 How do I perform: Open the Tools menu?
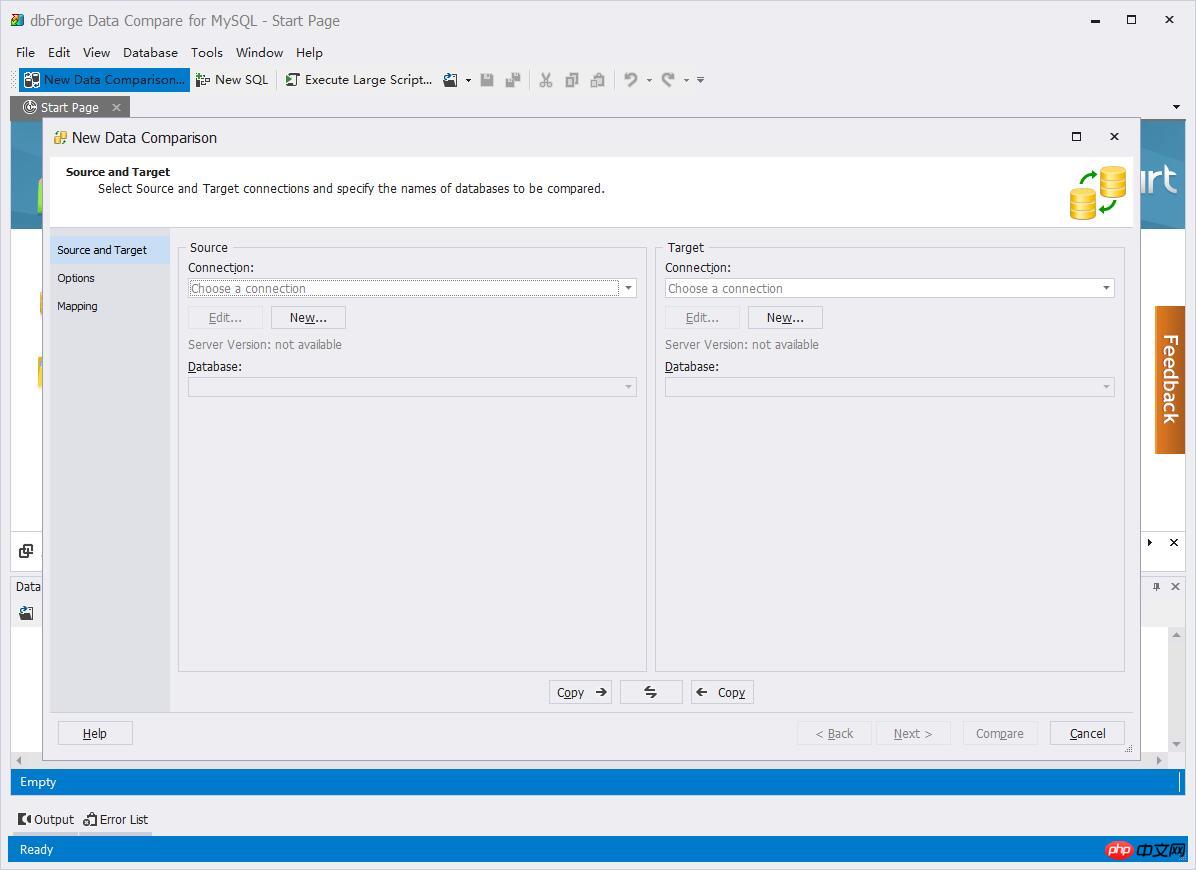coord(206,52)
